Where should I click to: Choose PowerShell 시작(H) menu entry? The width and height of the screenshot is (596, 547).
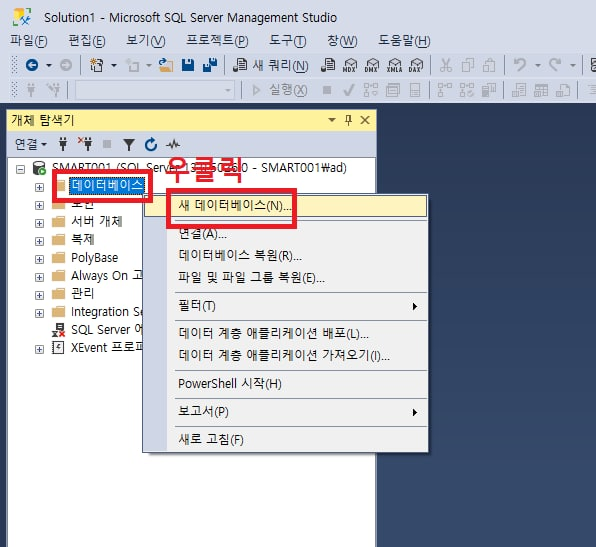(285, 384)
